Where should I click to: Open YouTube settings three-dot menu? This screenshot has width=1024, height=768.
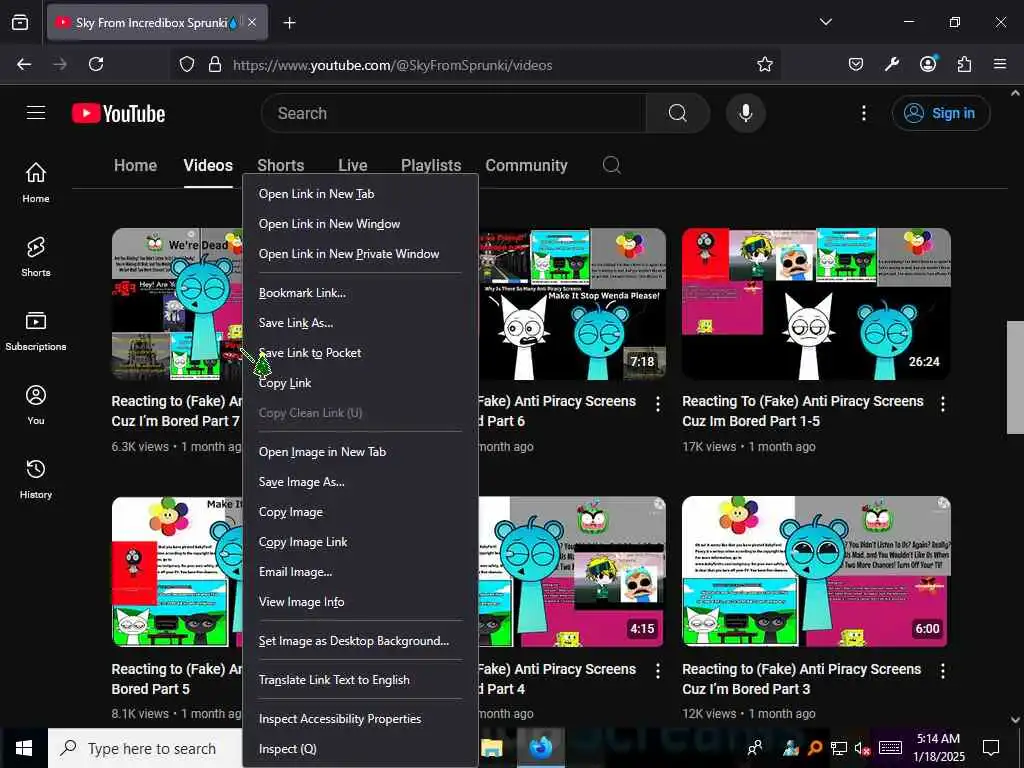click(x=863, y=113)
